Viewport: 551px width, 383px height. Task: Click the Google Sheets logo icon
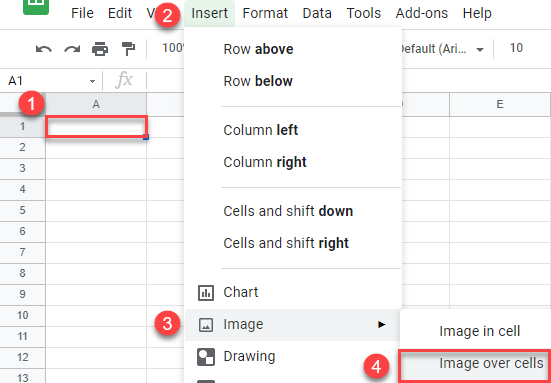36,7
